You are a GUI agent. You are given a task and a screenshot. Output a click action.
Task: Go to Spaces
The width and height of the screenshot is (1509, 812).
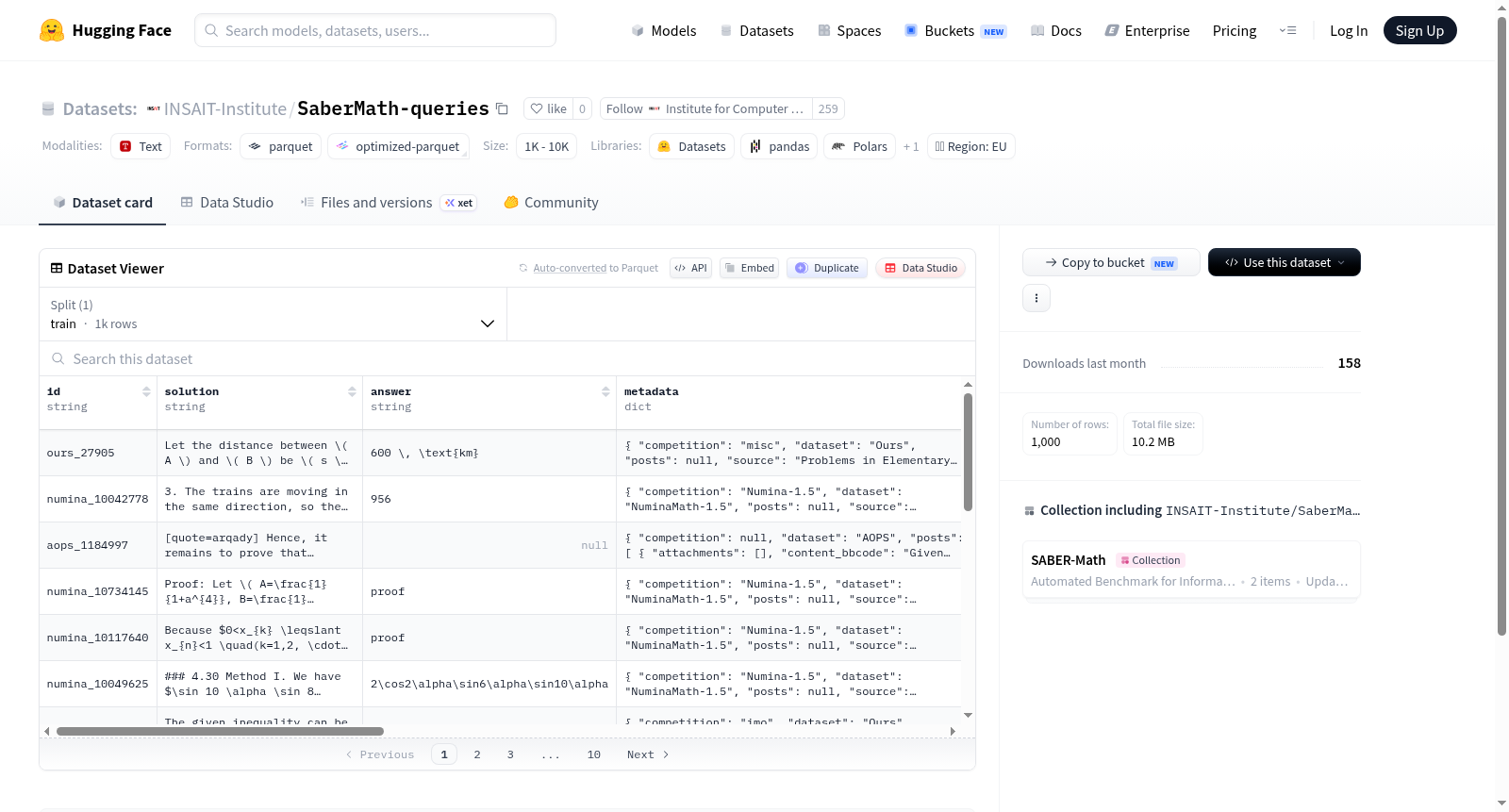(850, 30)
